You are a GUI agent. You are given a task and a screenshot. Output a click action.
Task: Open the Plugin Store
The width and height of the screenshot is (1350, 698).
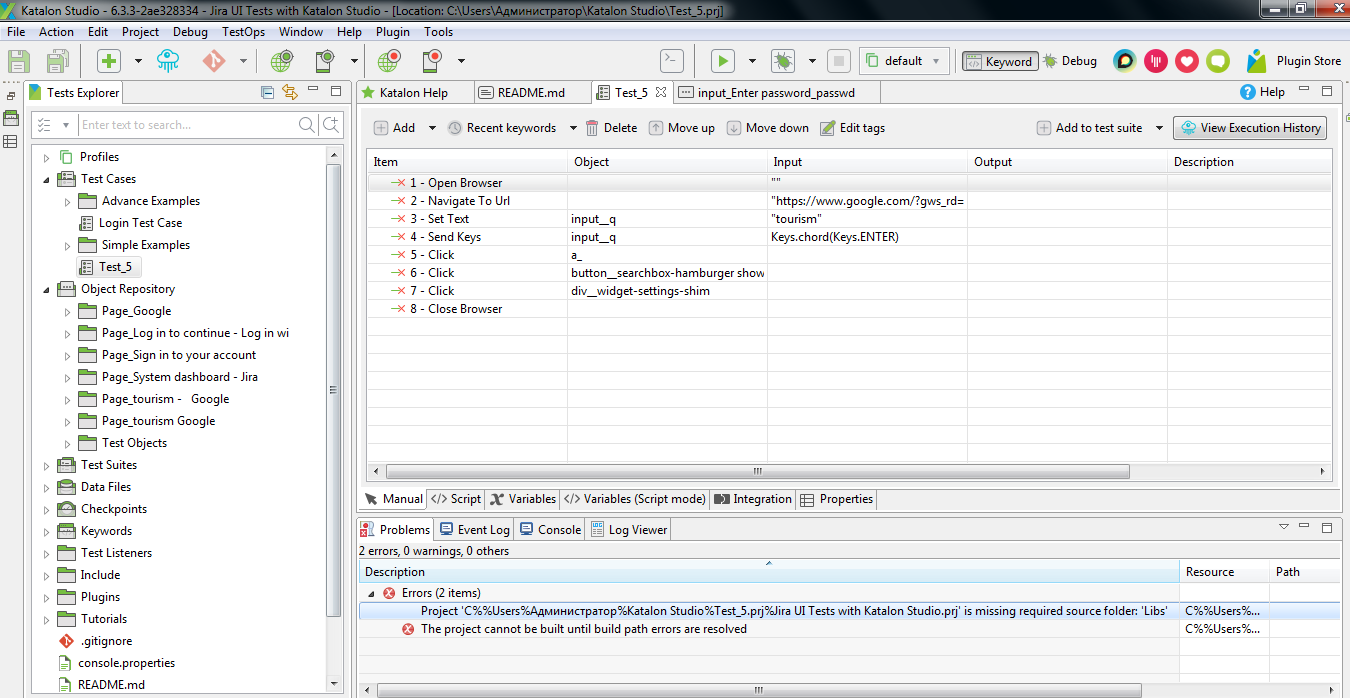coord(1294,61)
